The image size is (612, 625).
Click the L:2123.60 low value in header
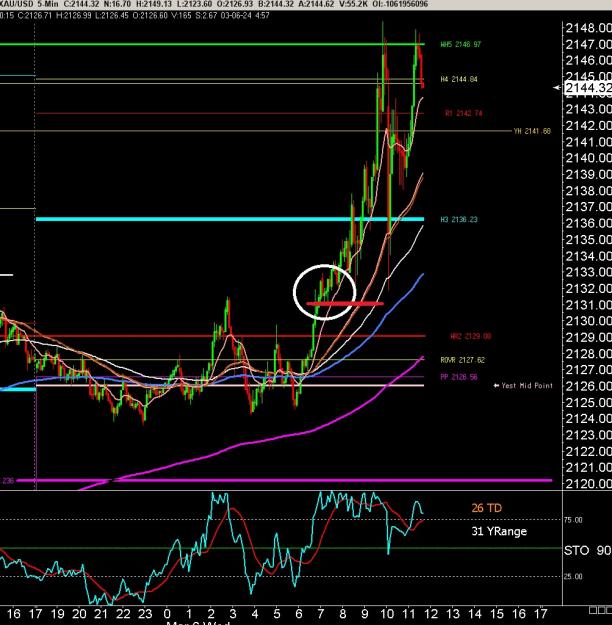point(195,4)
